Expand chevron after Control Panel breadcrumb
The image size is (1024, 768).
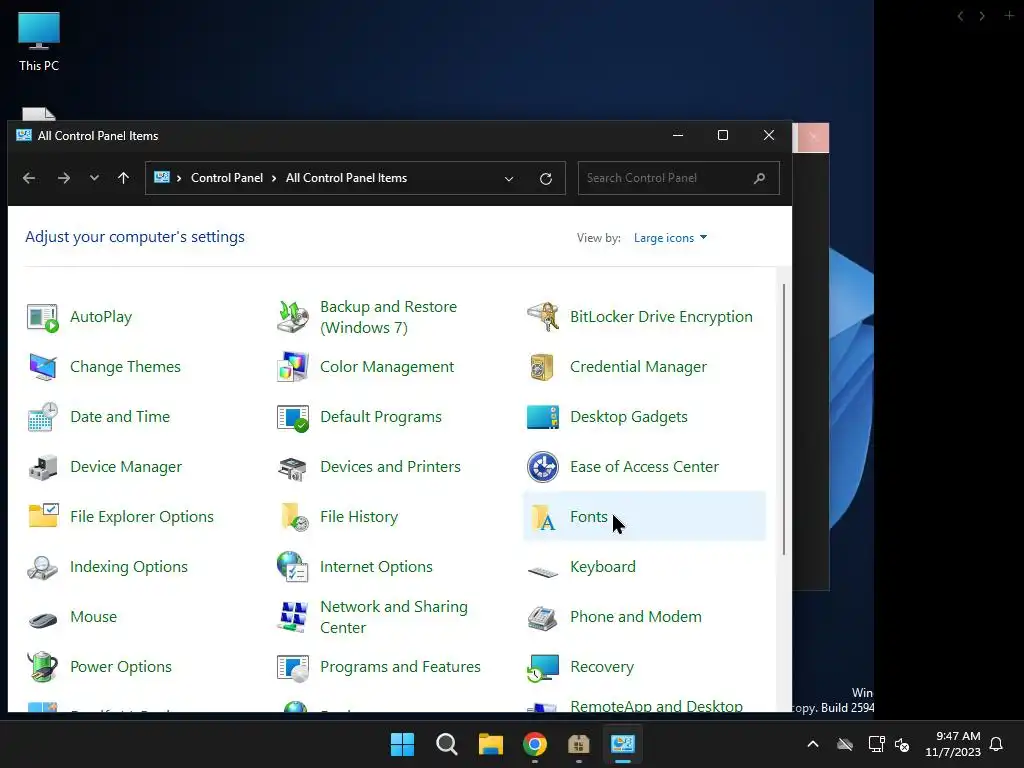coord(274,178)
